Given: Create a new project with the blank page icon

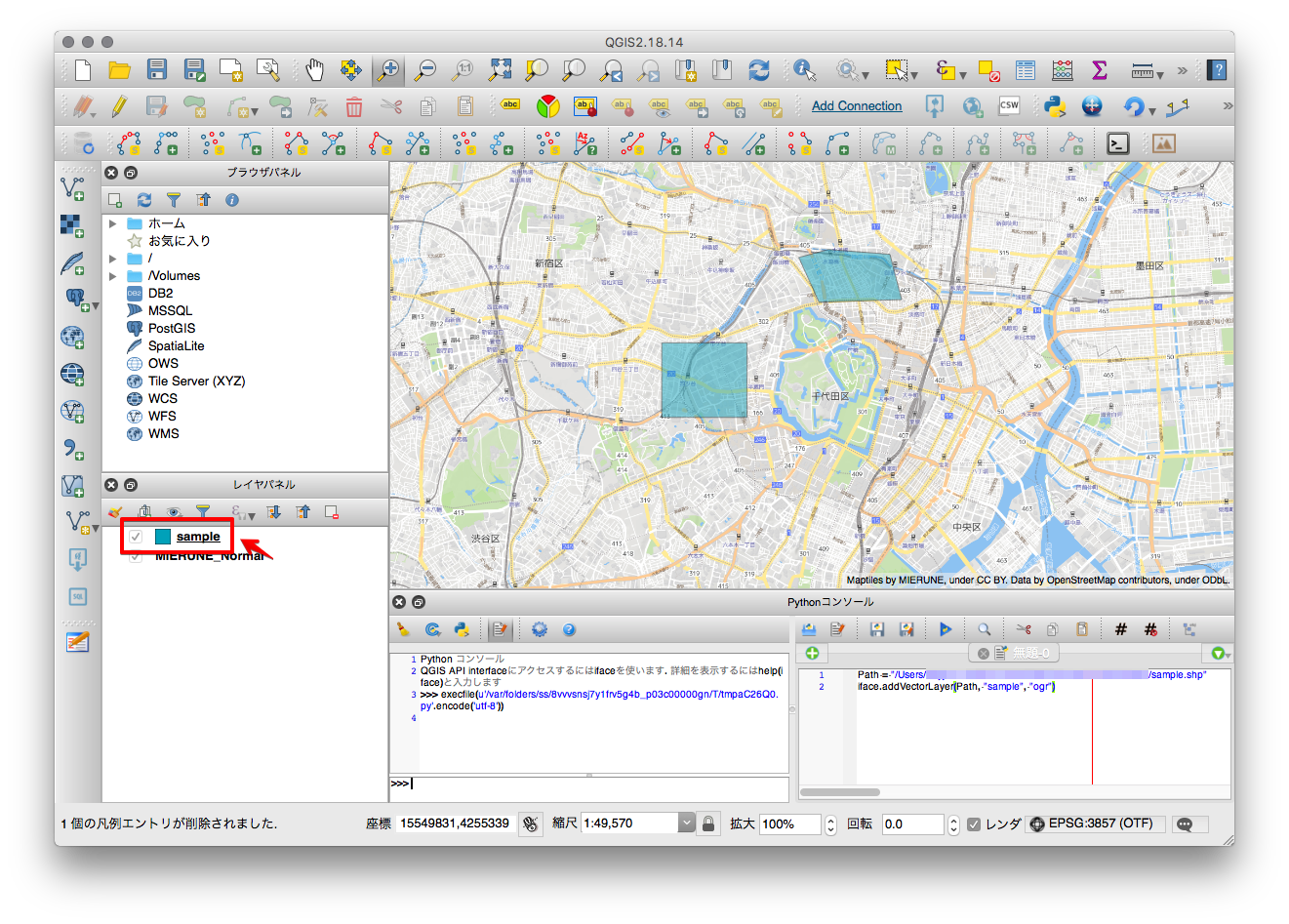Looking at the screenshot, I should pos(83,69).
